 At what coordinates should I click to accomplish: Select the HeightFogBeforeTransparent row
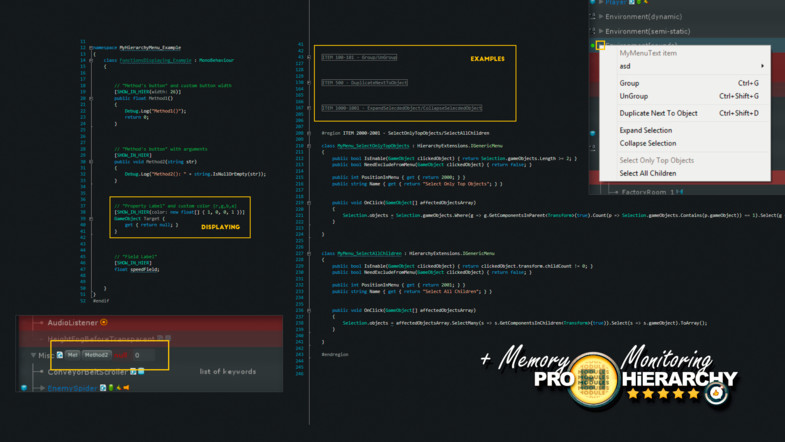tap(150, 339)
